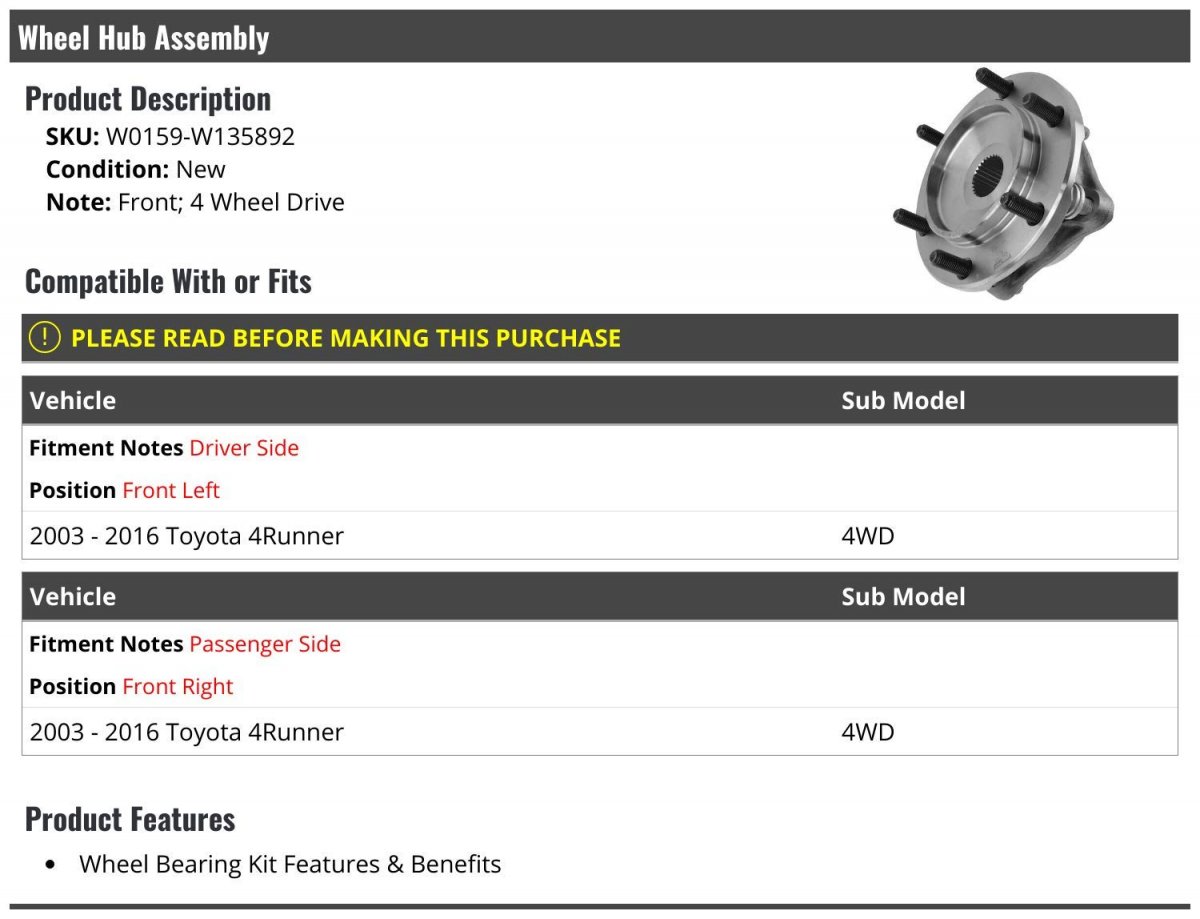This screenshot has height=919, width=1200.
Task: Click the PLEASE READ BEFORE MAKING THIS PURCHASE banner
Action: [x=600, y=338]
